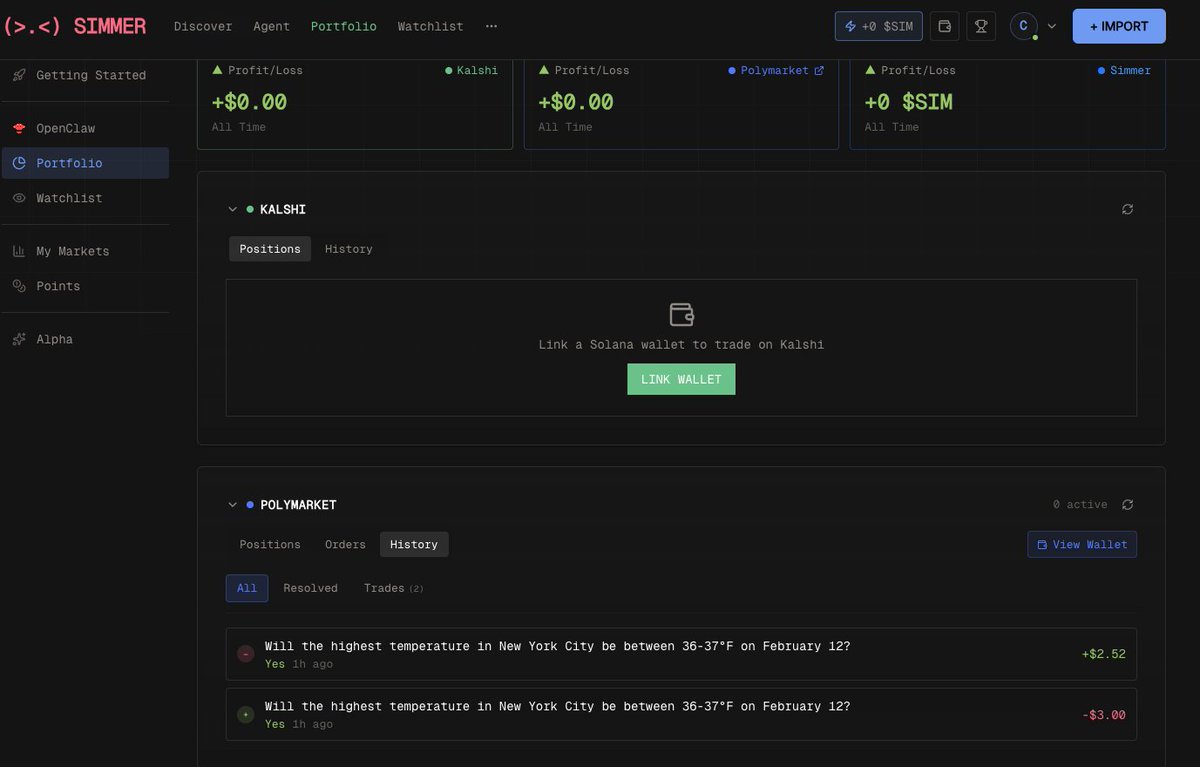This screenshot has height=767, width=1200.
Task: Switch to Polymarket Orders tab
Action: tap(344, 544)
